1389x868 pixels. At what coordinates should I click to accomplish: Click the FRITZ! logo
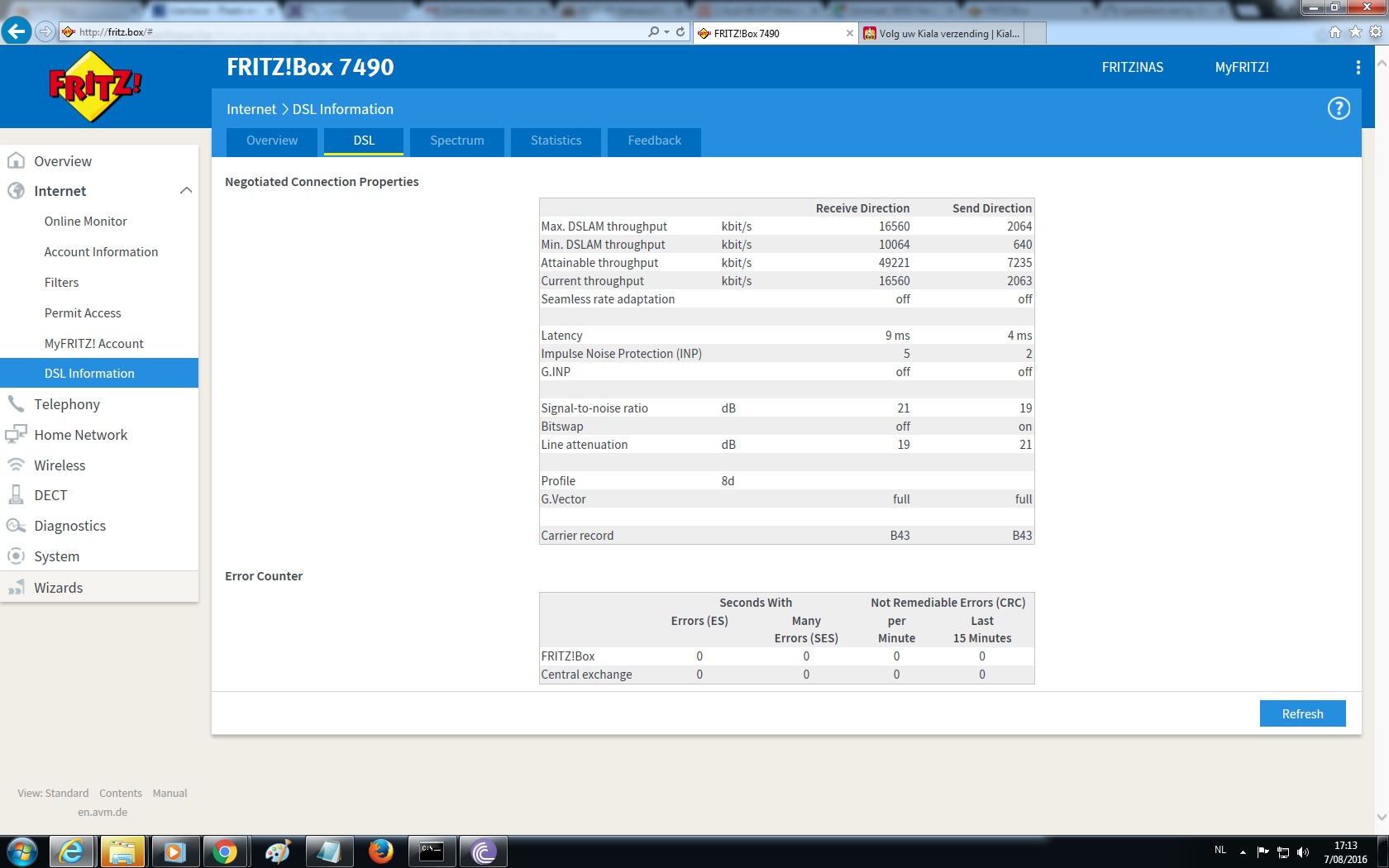(95, 86)
